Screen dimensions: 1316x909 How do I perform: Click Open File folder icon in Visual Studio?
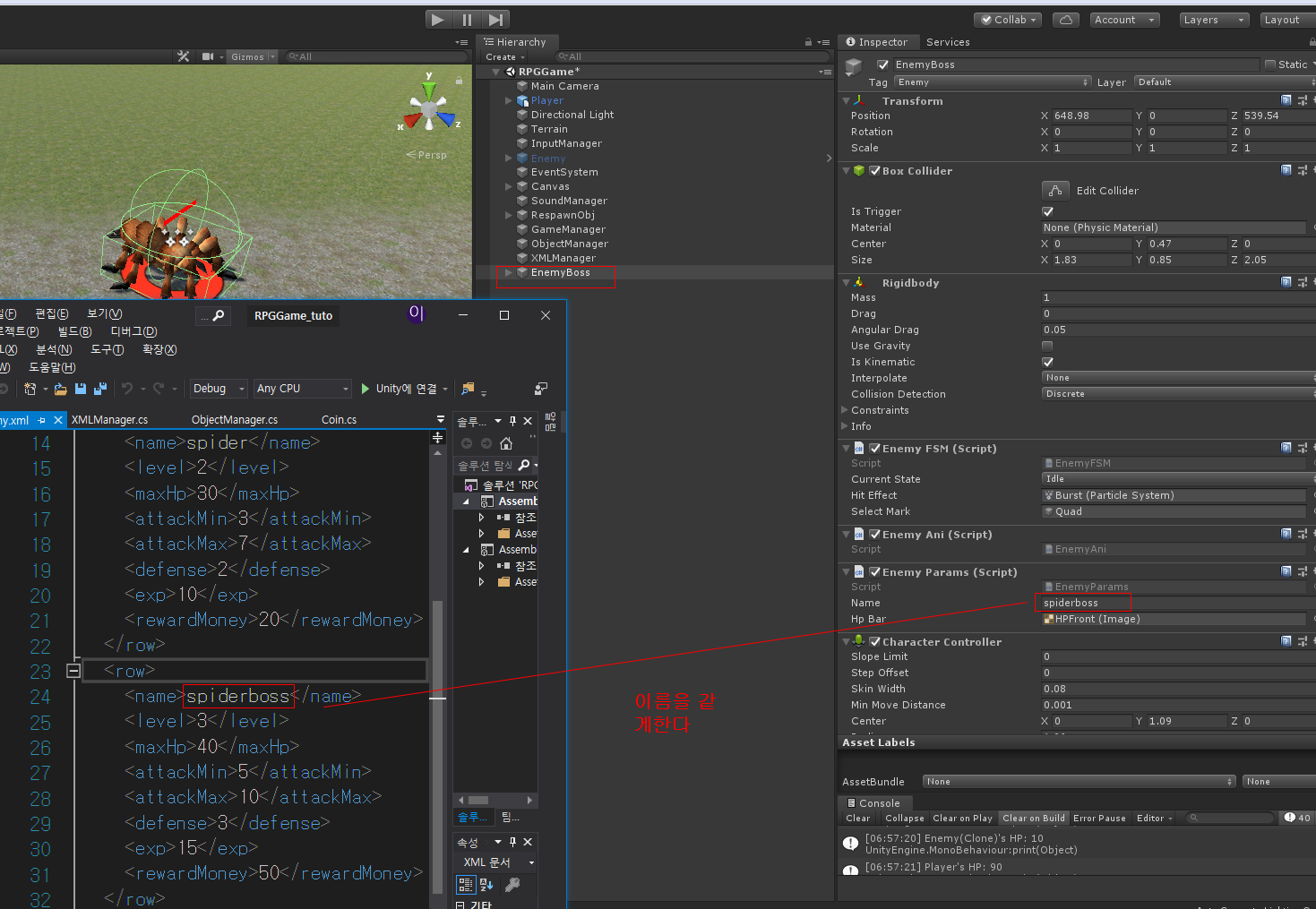[x=61, y=389]
